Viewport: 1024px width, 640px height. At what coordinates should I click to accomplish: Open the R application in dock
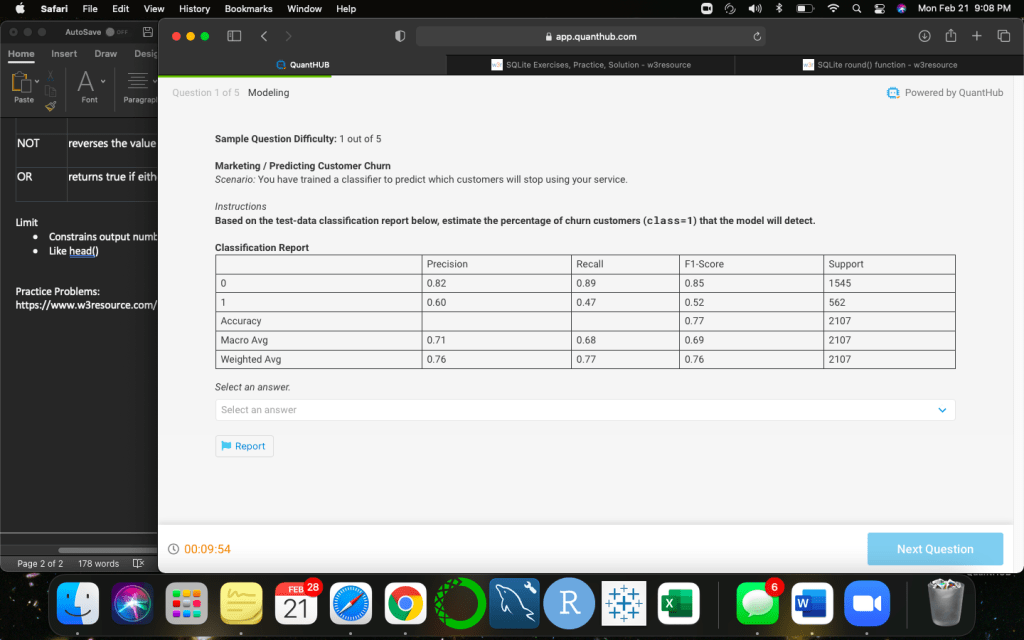[x=570, y=603]
